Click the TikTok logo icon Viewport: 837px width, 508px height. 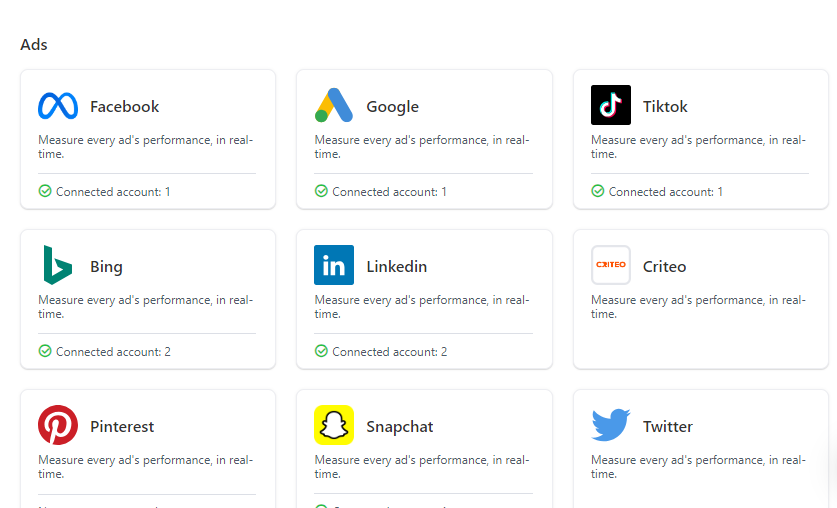tap(611, 106)
